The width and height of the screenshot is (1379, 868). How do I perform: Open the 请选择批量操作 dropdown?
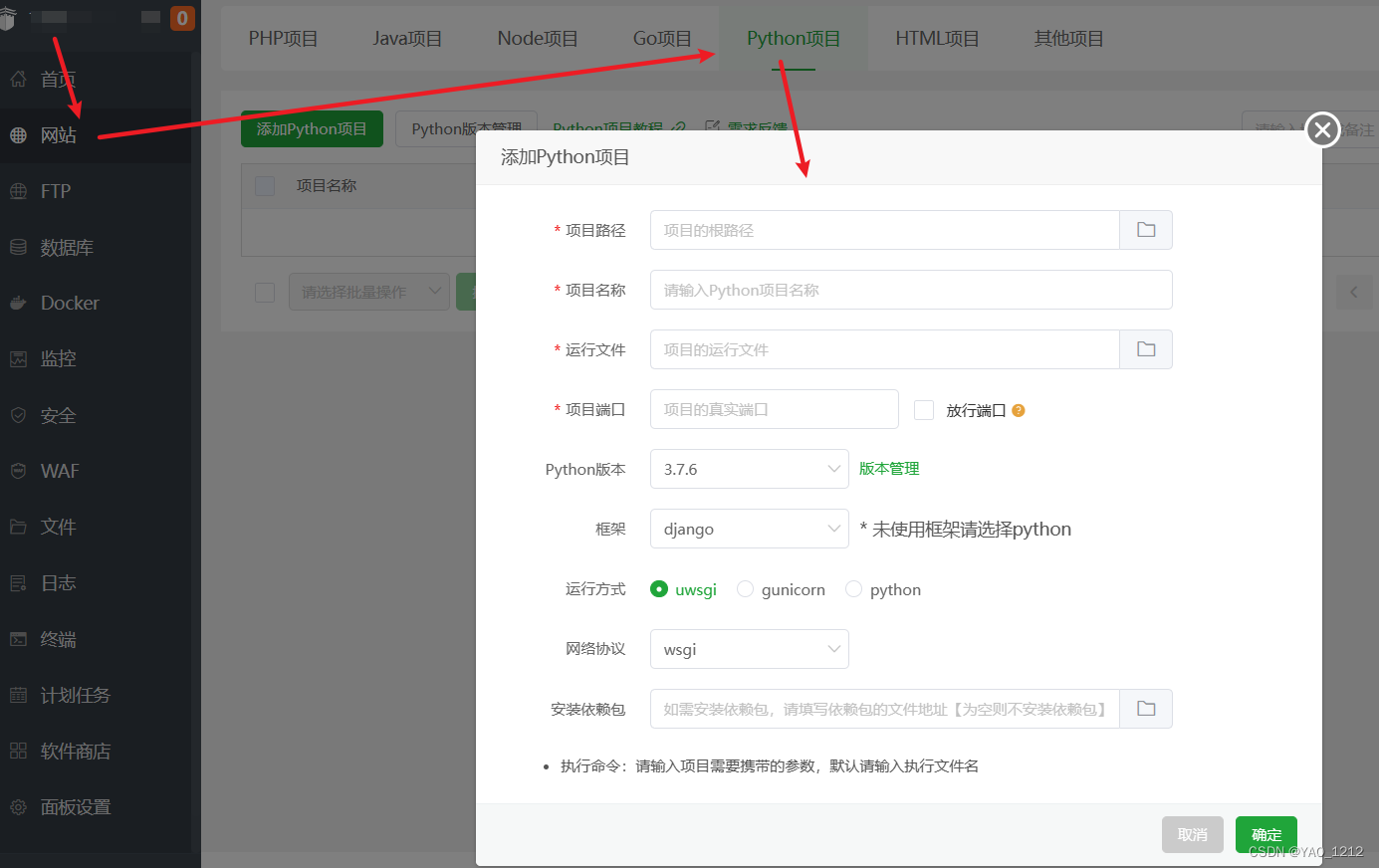tap(369, 292)
